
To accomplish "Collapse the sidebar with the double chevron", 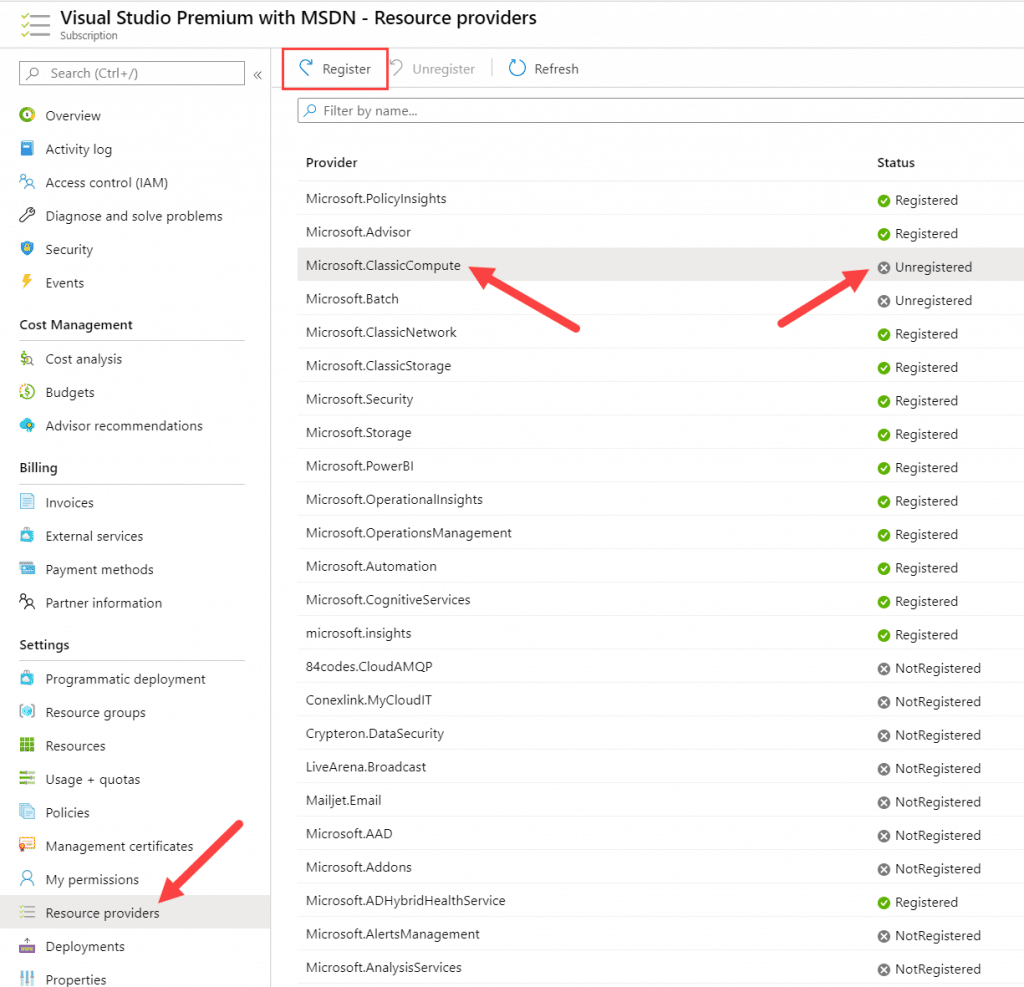I will click(258, 73).
